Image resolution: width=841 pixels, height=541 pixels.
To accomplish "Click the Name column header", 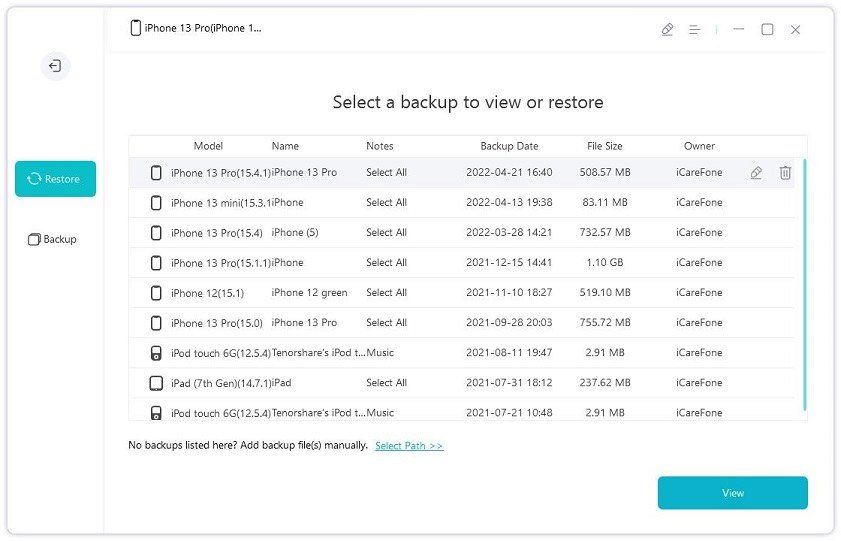I will pyautogui.click(x=285, y=146).
